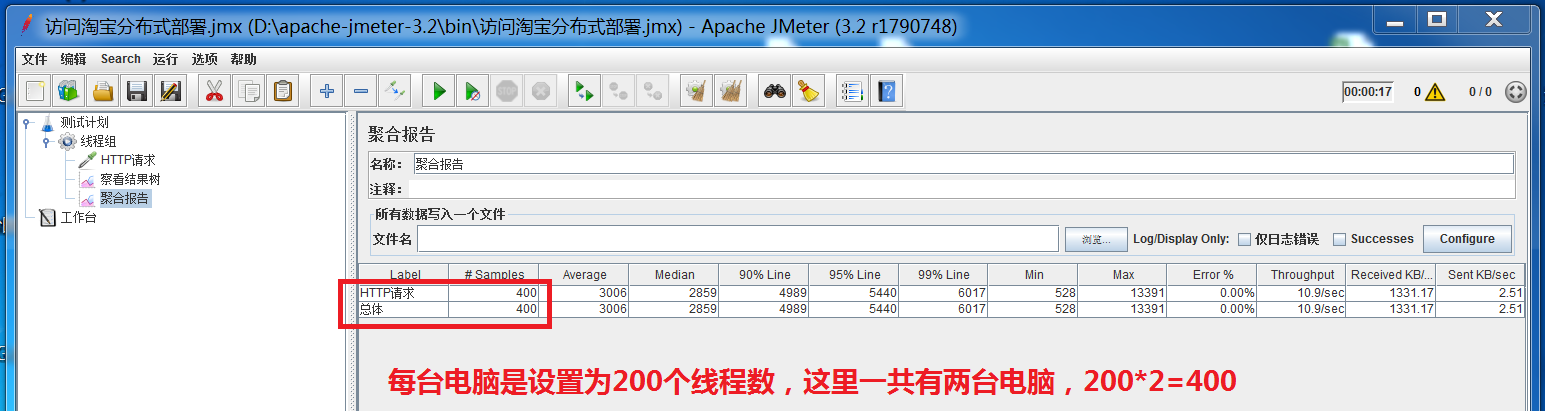Screen dimensions: 1545x411
Task: Select HTTP请求 sampler in the tree
Action: click(127, 160)
